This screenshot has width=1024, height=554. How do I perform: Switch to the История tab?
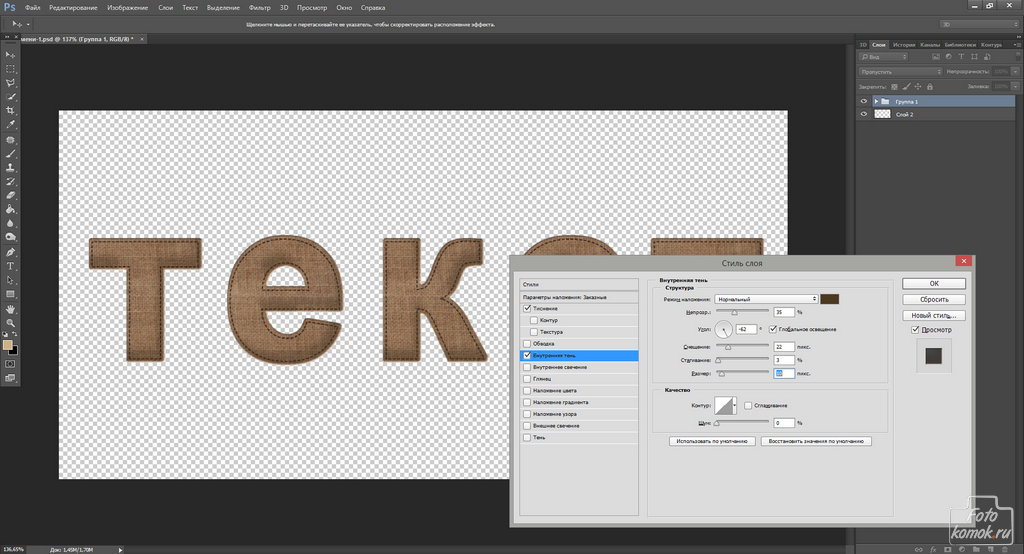click(x=904, y=45)
